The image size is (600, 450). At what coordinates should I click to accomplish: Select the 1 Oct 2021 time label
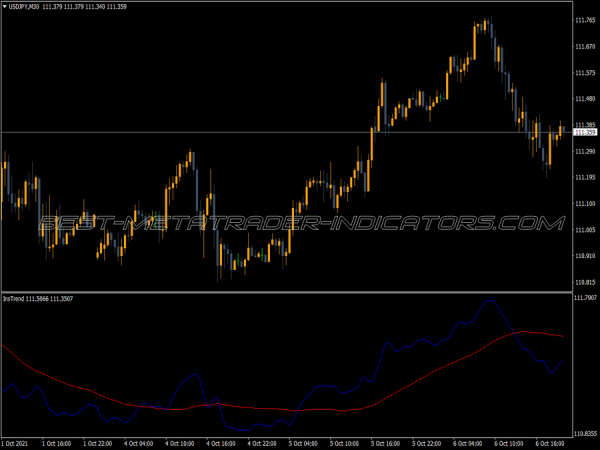(15, 443)
